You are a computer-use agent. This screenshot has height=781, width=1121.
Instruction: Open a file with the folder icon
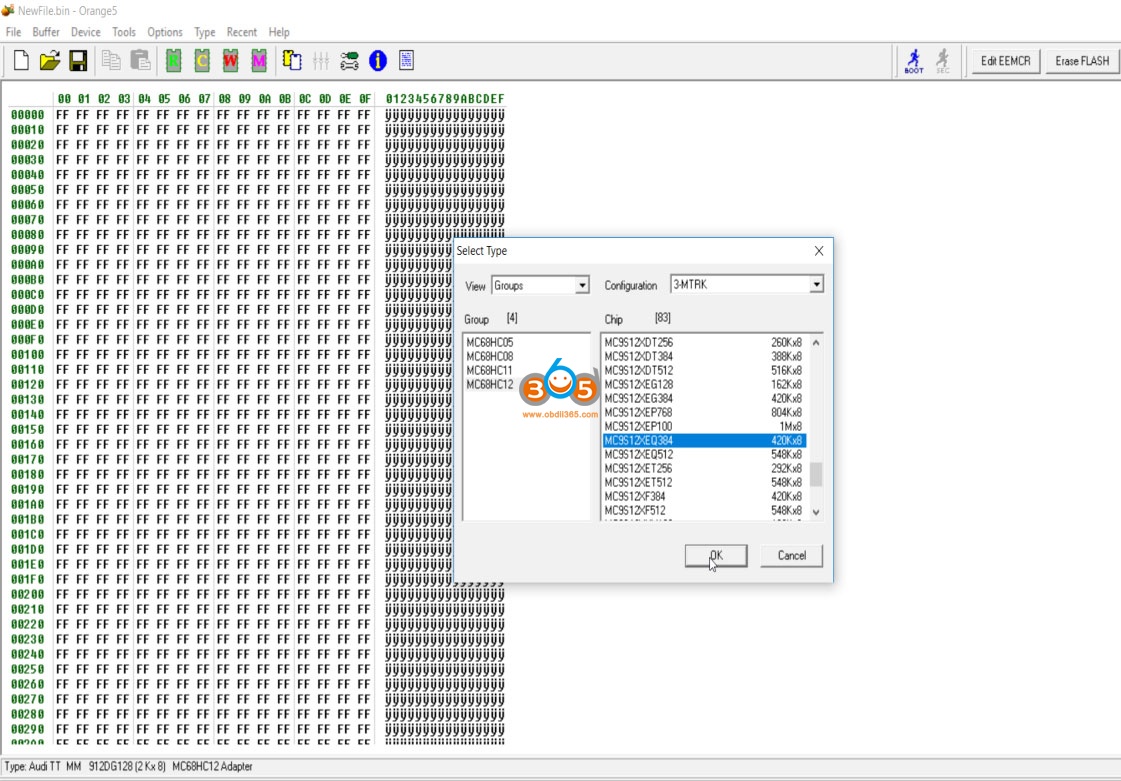49,61
